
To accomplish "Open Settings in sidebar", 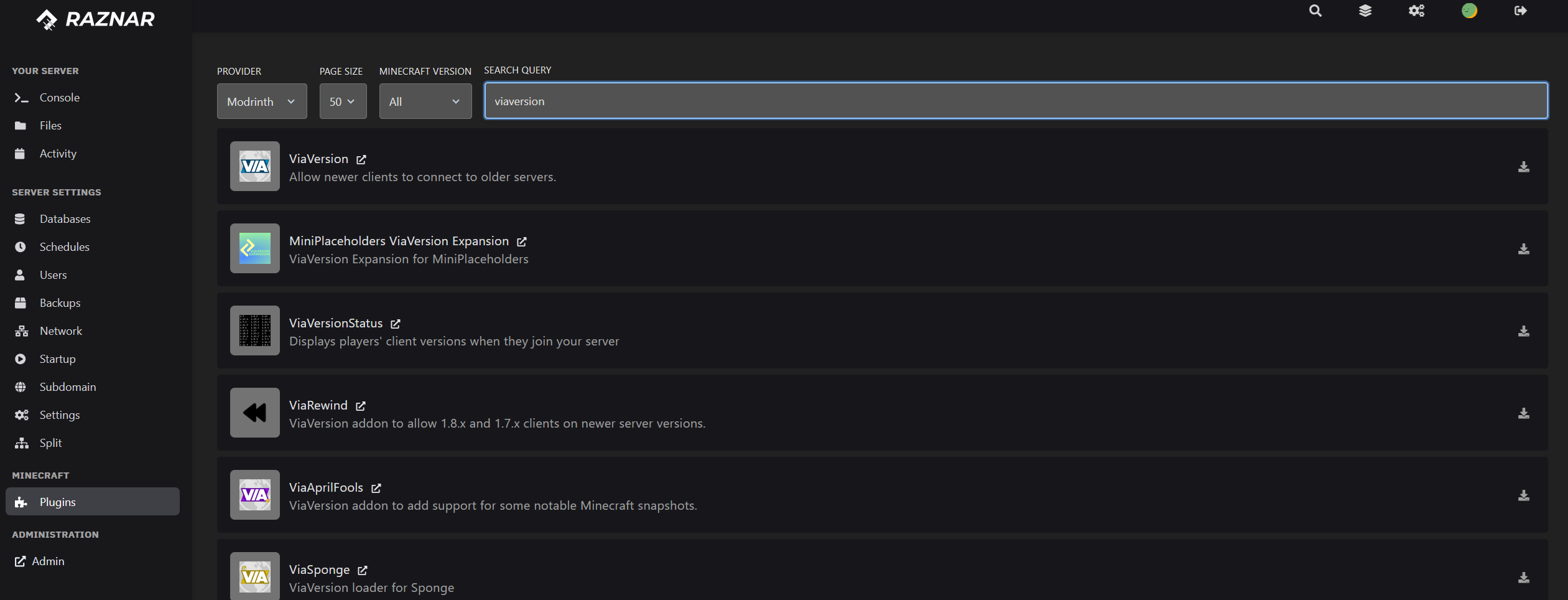I will (x=93, y=415).
